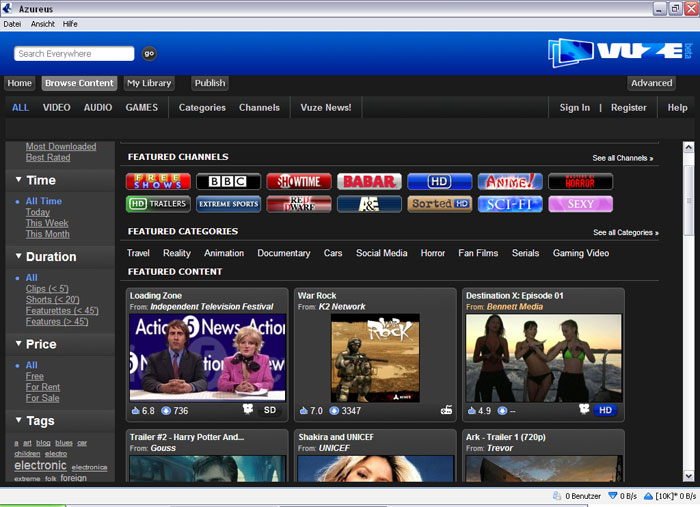Viewport: 700px width, 507px height.
Task: Open the Showtime channel badge
Action: 298,181
